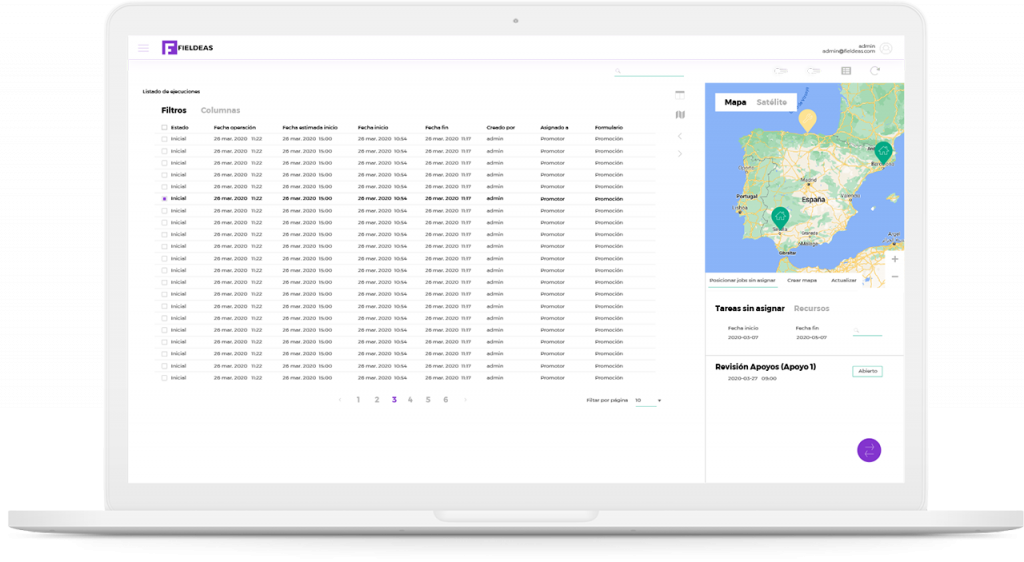
Task: Uncheck the selected purple row checkbox
Action: click(165, 199)
